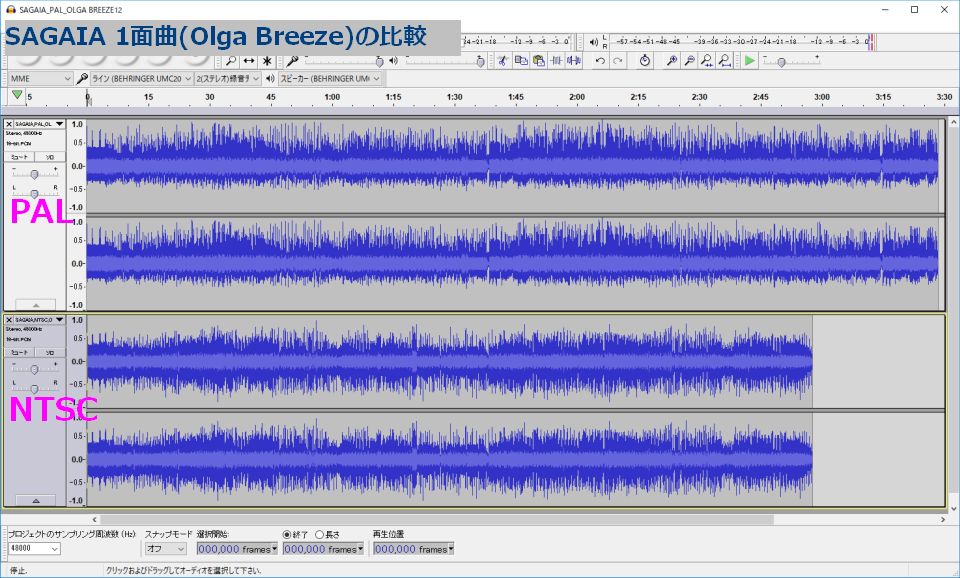Image resolution: width=960 pixels, height=578 pixels.
Task: Open the PAL track name dropdown menu
Action: pos(60,124)
